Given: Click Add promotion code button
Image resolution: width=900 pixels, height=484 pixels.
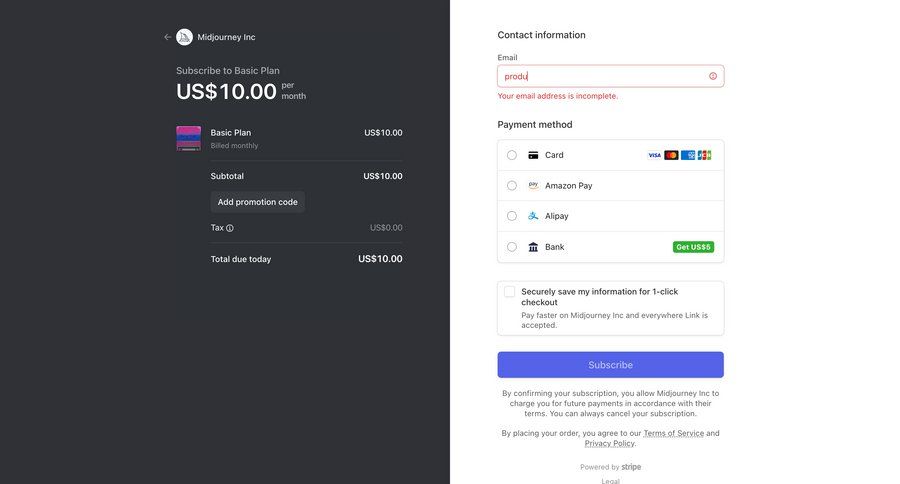Looking at the screenshot, I should pos(258,202).
